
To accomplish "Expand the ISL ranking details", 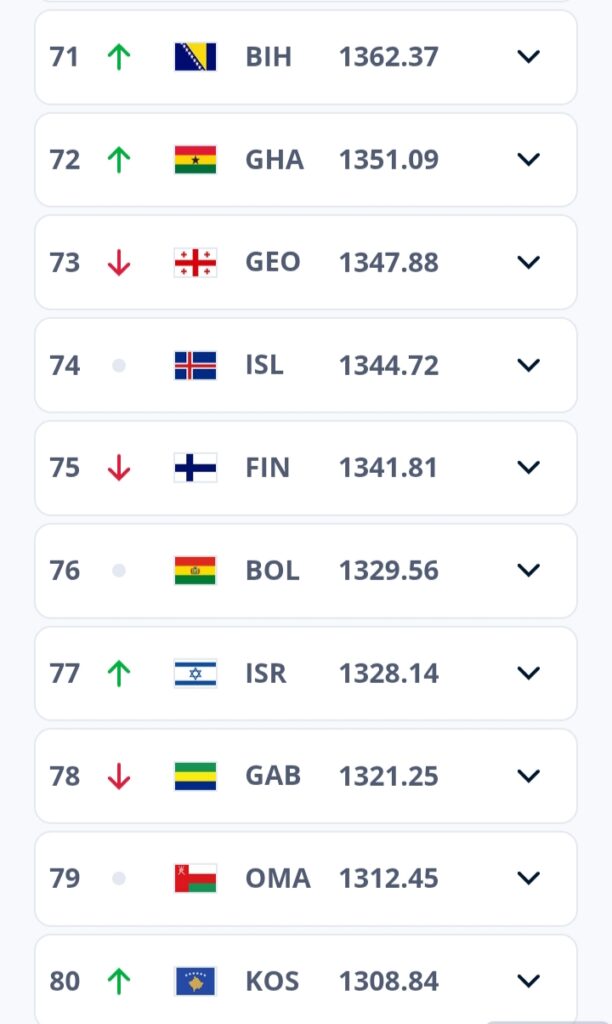I will [528, 365].
